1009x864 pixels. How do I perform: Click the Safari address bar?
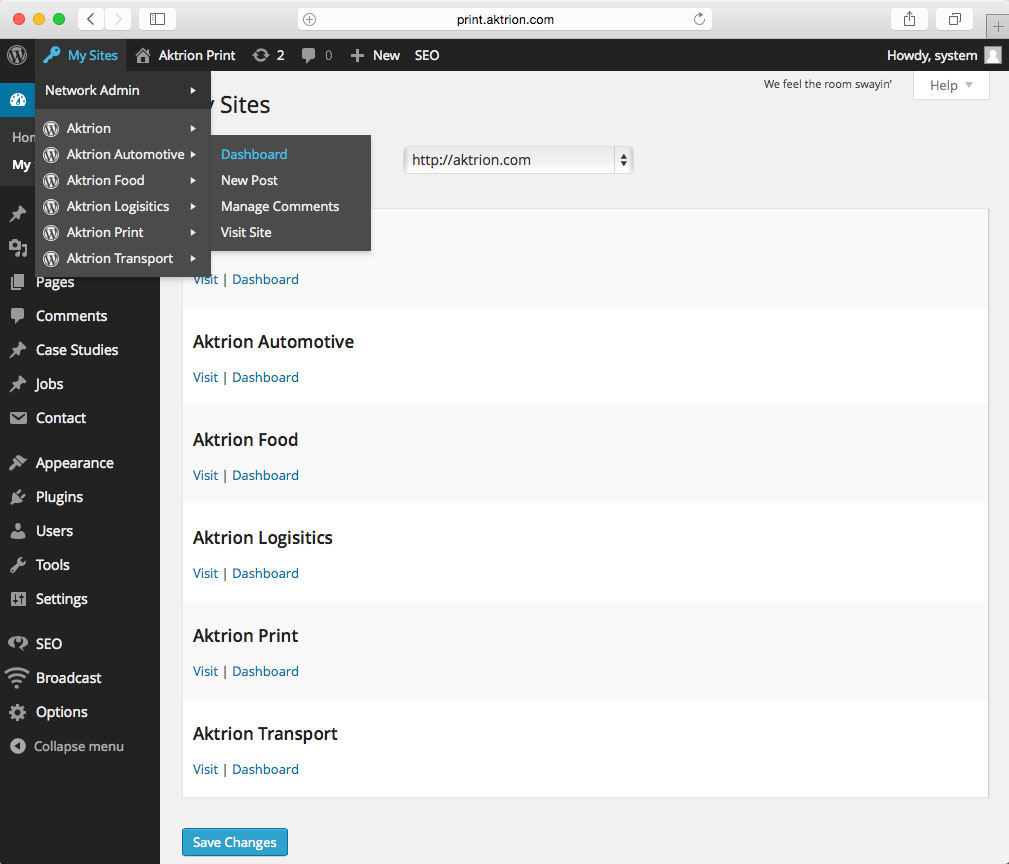click(504, 19)
